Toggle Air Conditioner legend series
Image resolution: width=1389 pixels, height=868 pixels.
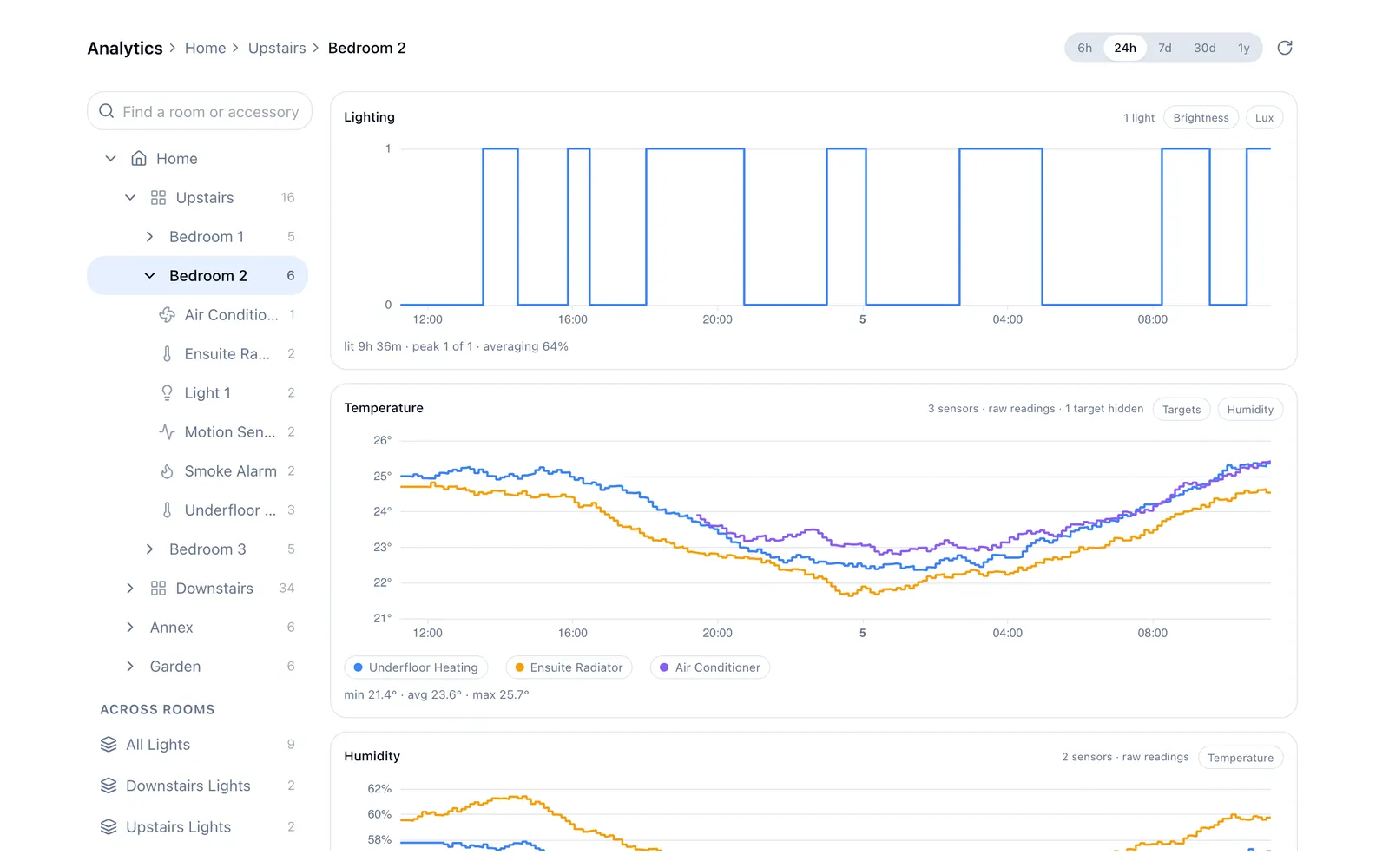click(709, 667)
